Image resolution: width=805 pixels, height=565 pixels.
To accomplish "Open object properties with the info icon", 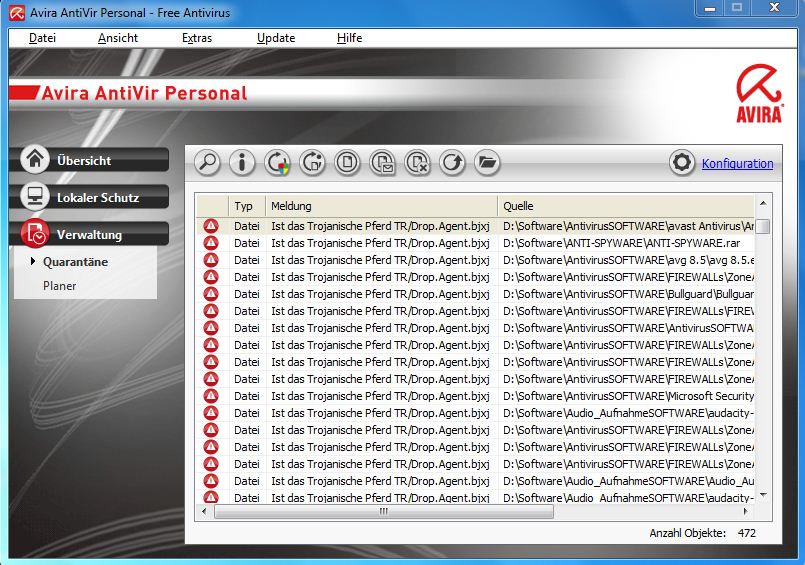I will tap(242, 163).
